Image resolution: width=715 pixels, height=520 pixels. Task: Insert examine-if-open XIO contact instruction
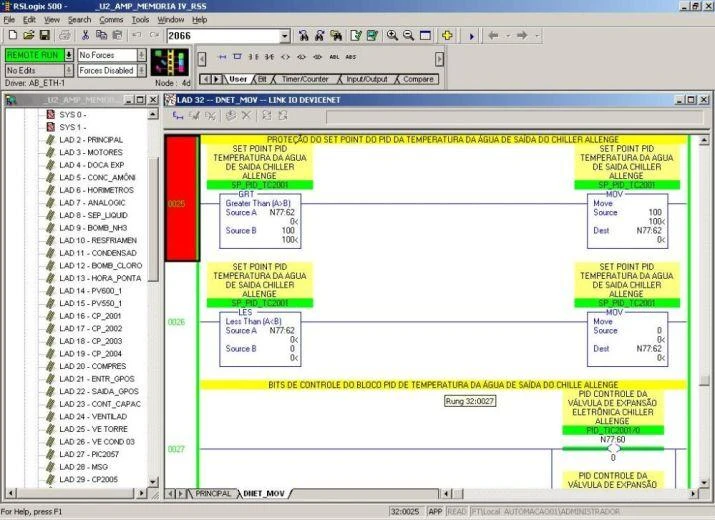269,57
